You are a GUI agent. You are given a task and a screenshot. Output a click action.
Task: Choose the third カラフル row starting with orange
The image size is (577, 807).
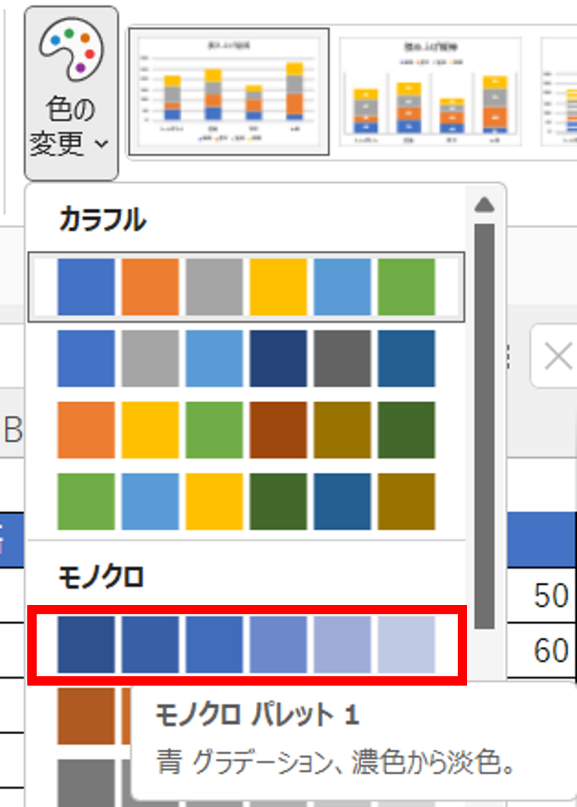246,430
